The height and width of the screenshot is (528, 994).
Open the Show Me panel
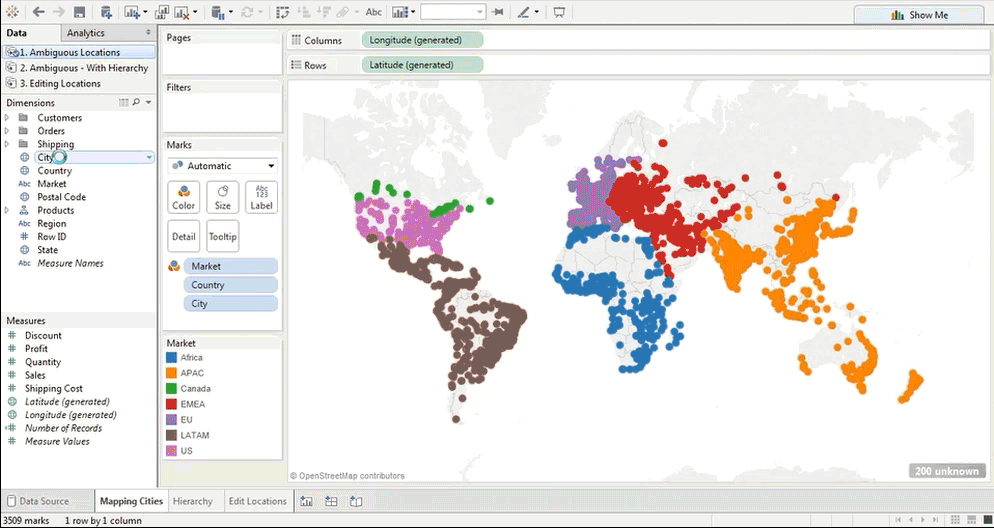pos(918,15)
